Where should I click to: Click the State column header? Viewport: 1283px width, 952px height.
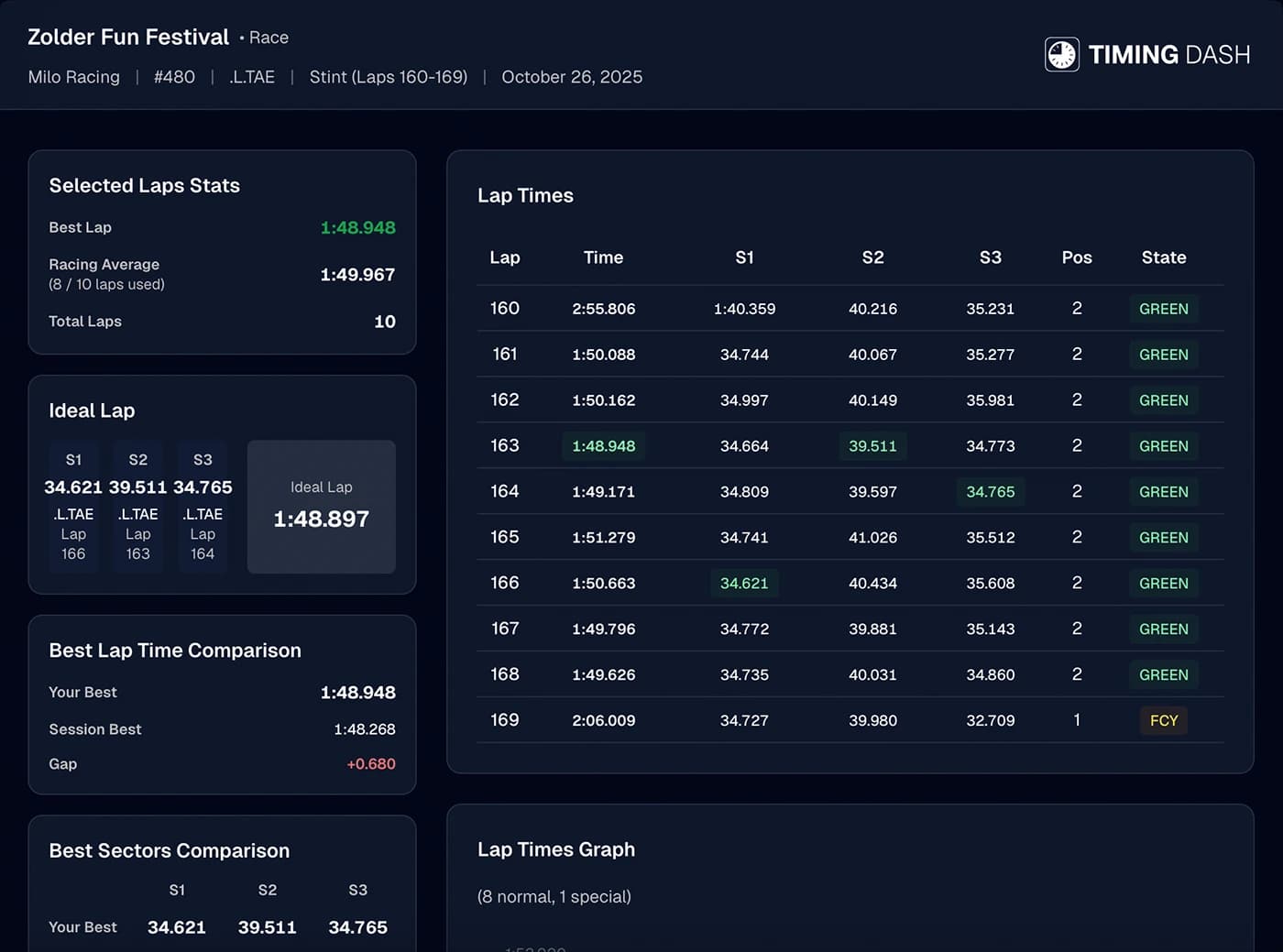pyautogui.click(x=1163, y=257)
